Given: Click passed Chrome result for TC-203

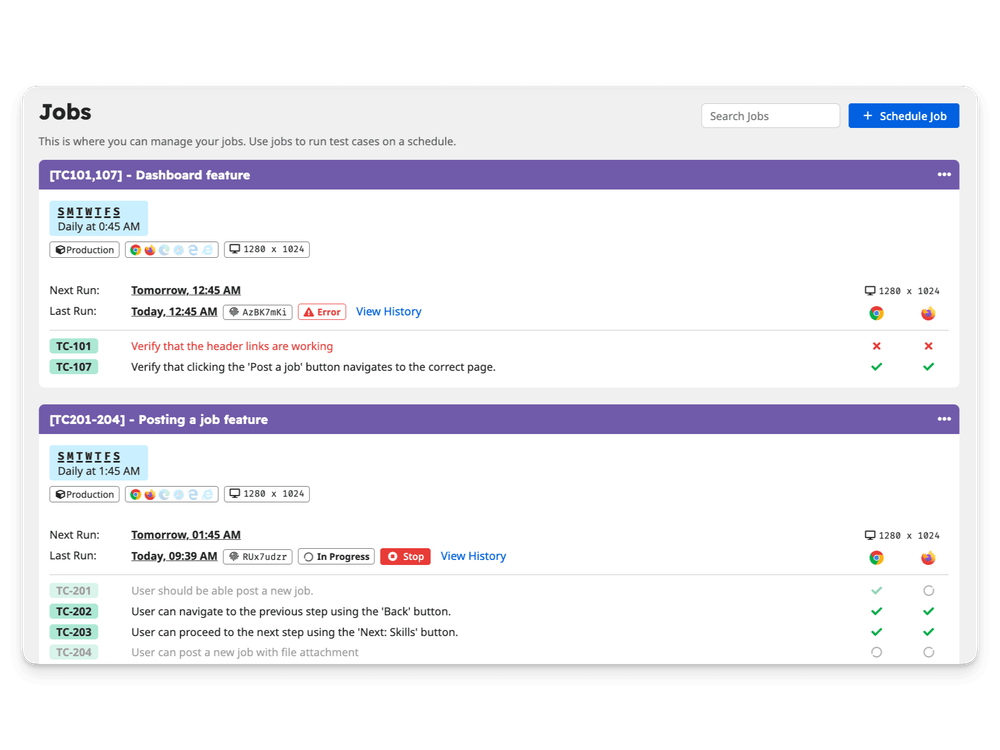Looking at the screenshot, I should pyautogui.click(x=876, y=632).
